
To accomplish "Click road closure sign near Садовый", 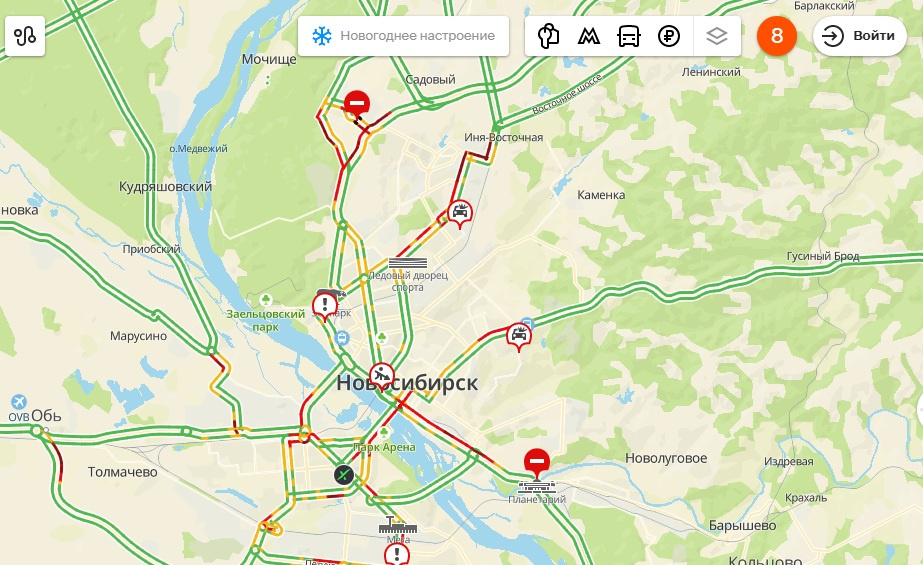I will pos(357,105).
